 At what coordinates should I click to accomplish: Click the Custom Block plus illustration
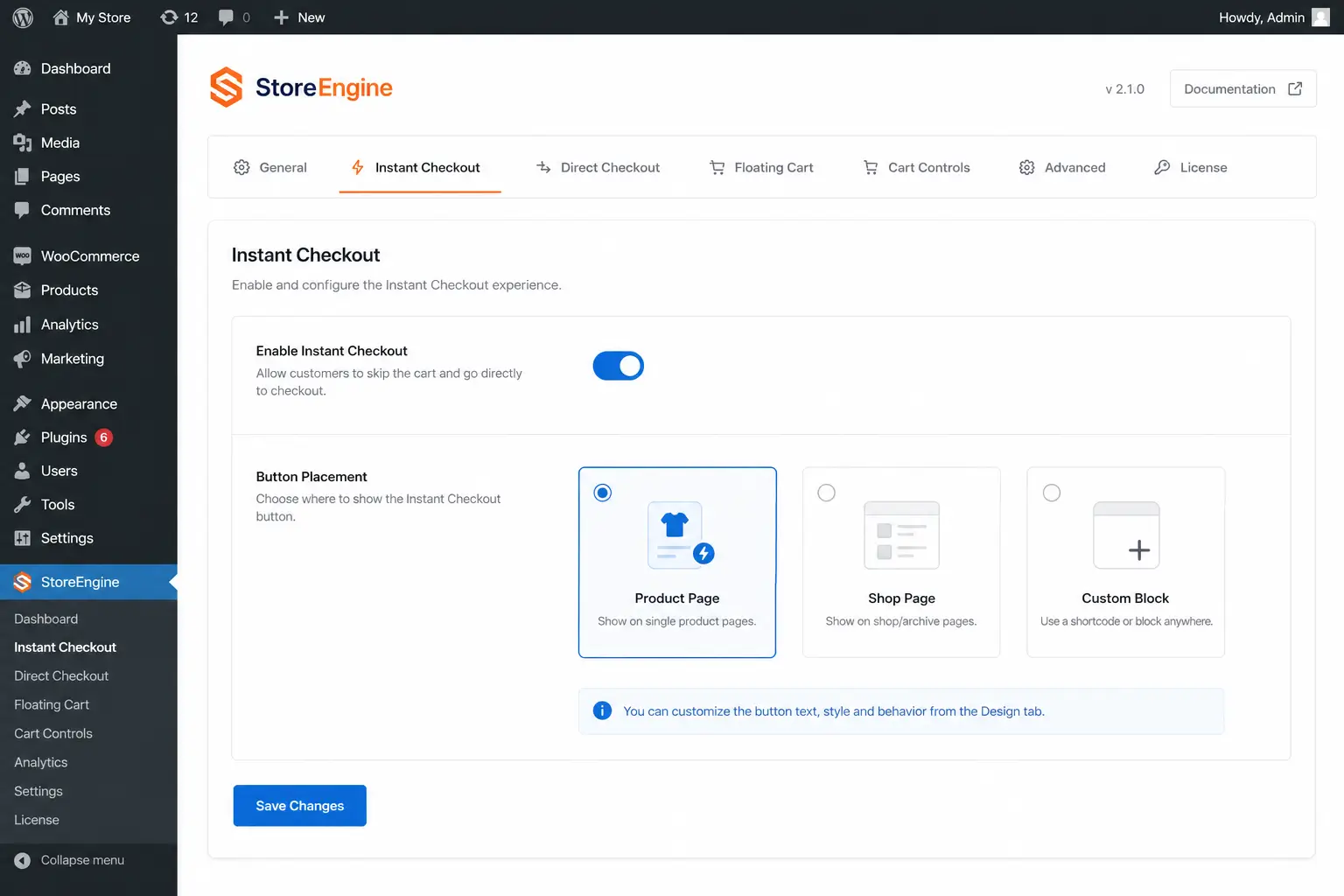[x=1126, y=535]
